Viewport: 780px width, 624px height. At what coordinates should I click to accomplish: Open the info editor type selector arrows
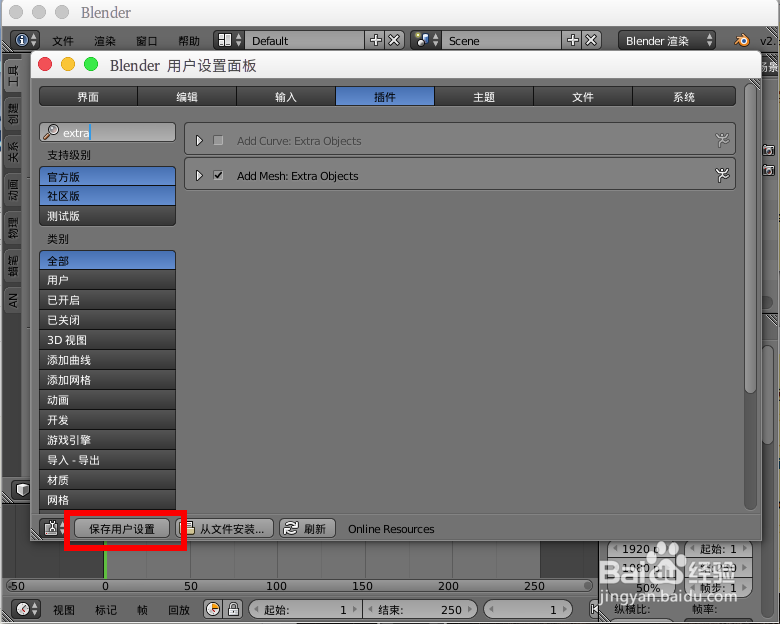[x=34, y=40]
